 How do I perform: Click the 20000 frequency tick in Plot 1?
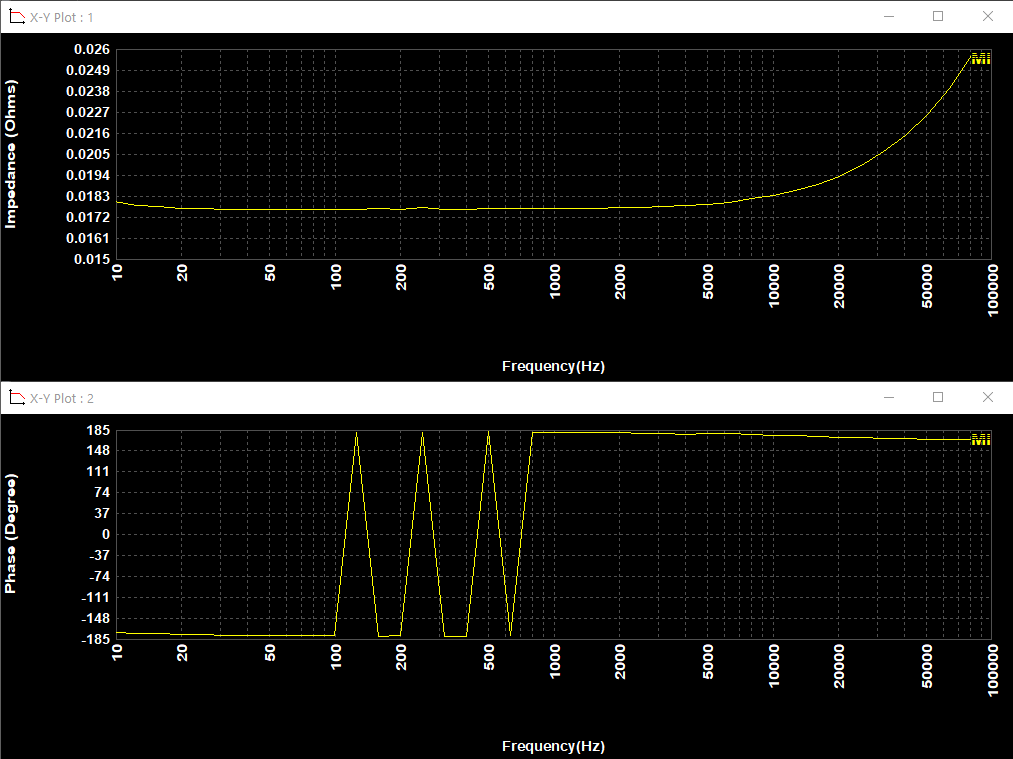[x=839, y=286]
